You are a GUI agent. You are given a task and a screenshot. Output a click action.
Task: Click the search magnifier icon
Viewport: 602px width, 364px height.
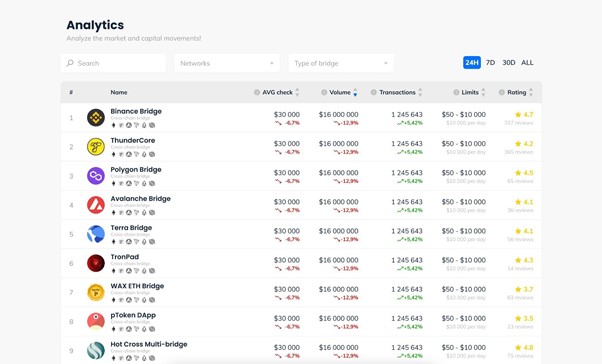coord(70,63)
